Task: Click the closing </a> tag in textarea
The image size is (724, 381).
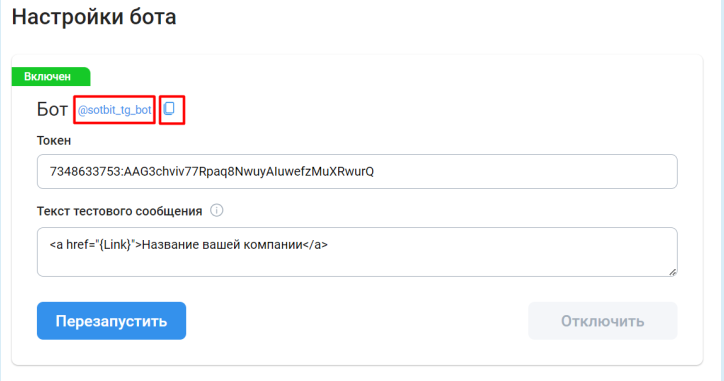Action: pyautogui.click(x=315, y=244)
